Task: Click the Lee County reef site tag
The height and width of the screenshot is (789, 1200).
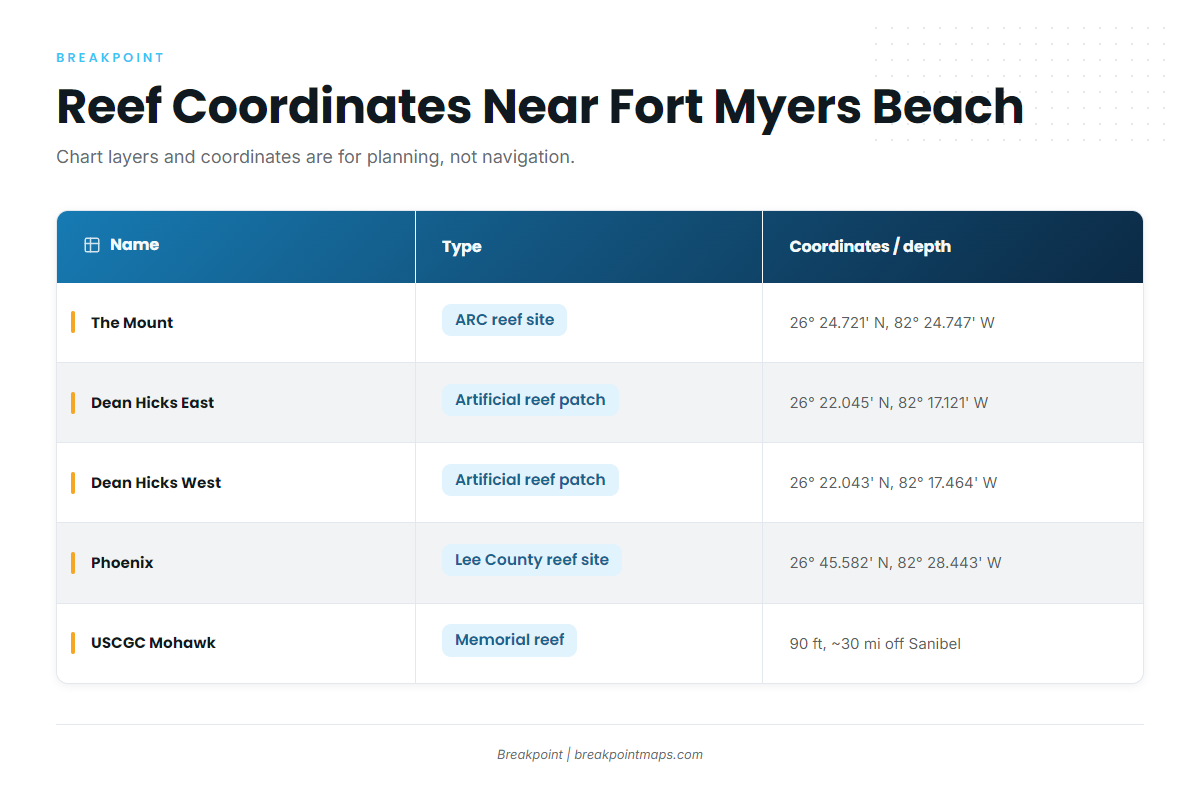Action: pos(532,560)
